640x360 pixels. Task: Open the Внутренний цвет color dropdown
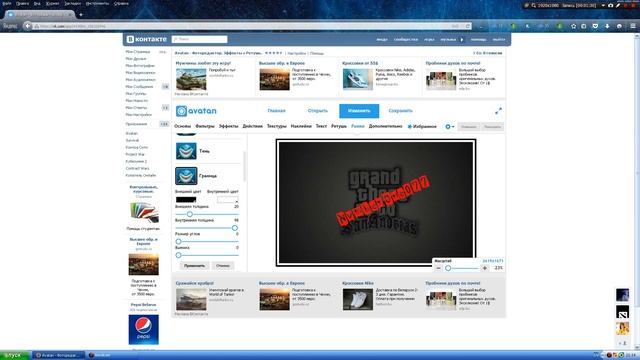click(227, 200)
